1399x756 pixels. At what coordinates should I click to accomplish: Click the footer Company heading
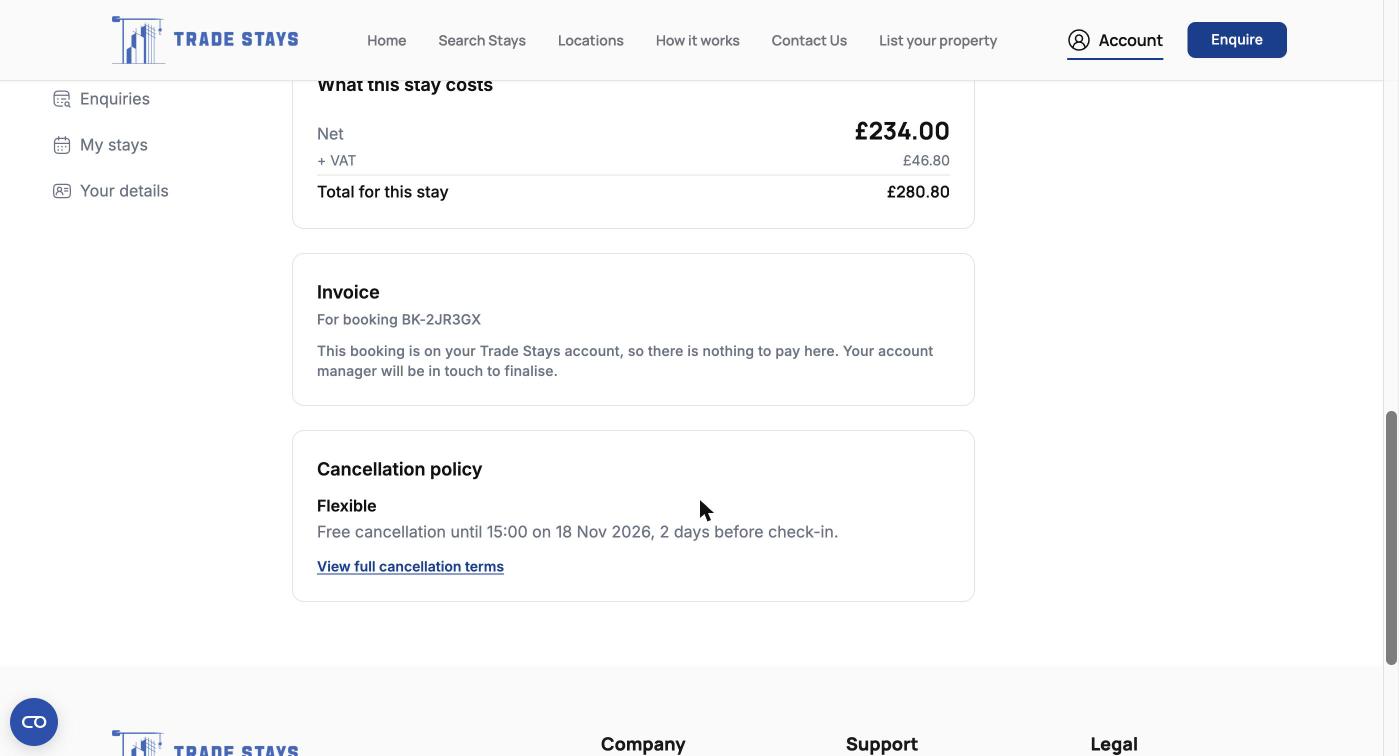pos(643,744)
